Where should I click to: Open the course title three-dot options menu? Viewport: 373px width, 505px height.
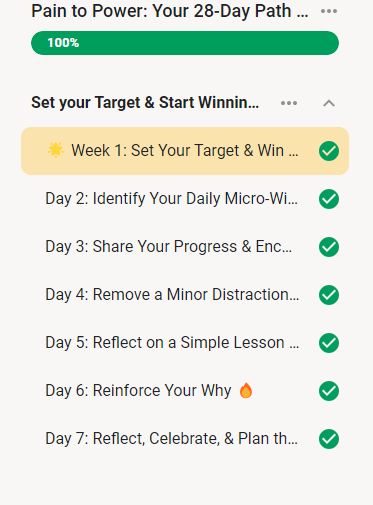(x=329, y=11)
